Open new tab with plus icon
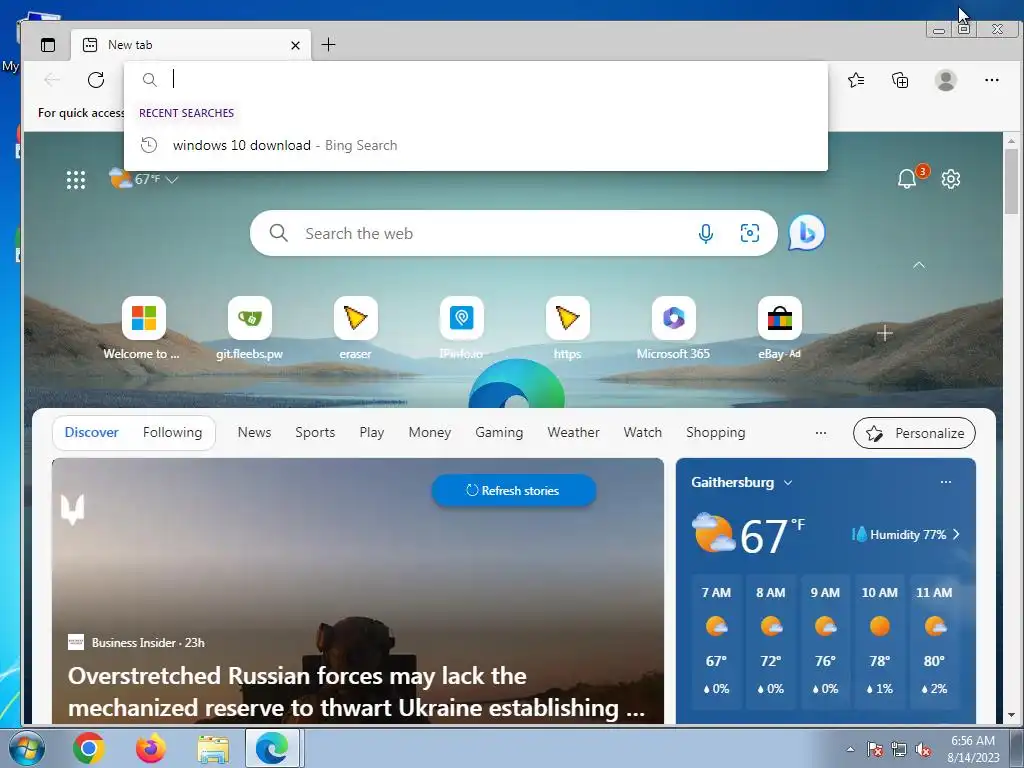Screen dimensions: 1024x768 pos(328,44)
